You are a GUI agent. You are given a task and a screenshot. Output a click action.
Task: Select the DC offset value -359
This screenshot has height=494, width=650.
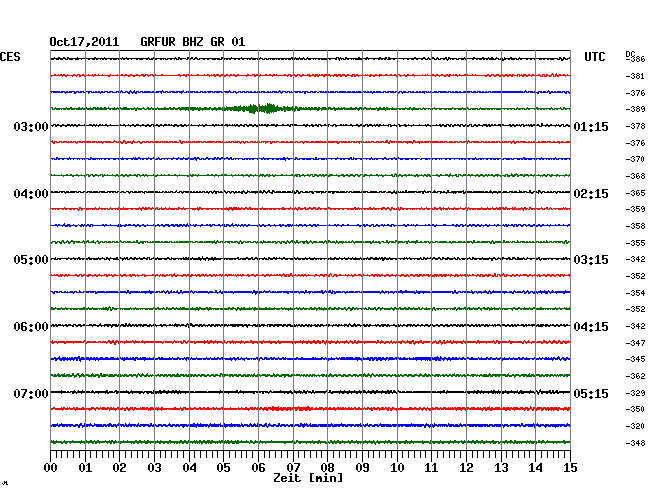point(635,209)
